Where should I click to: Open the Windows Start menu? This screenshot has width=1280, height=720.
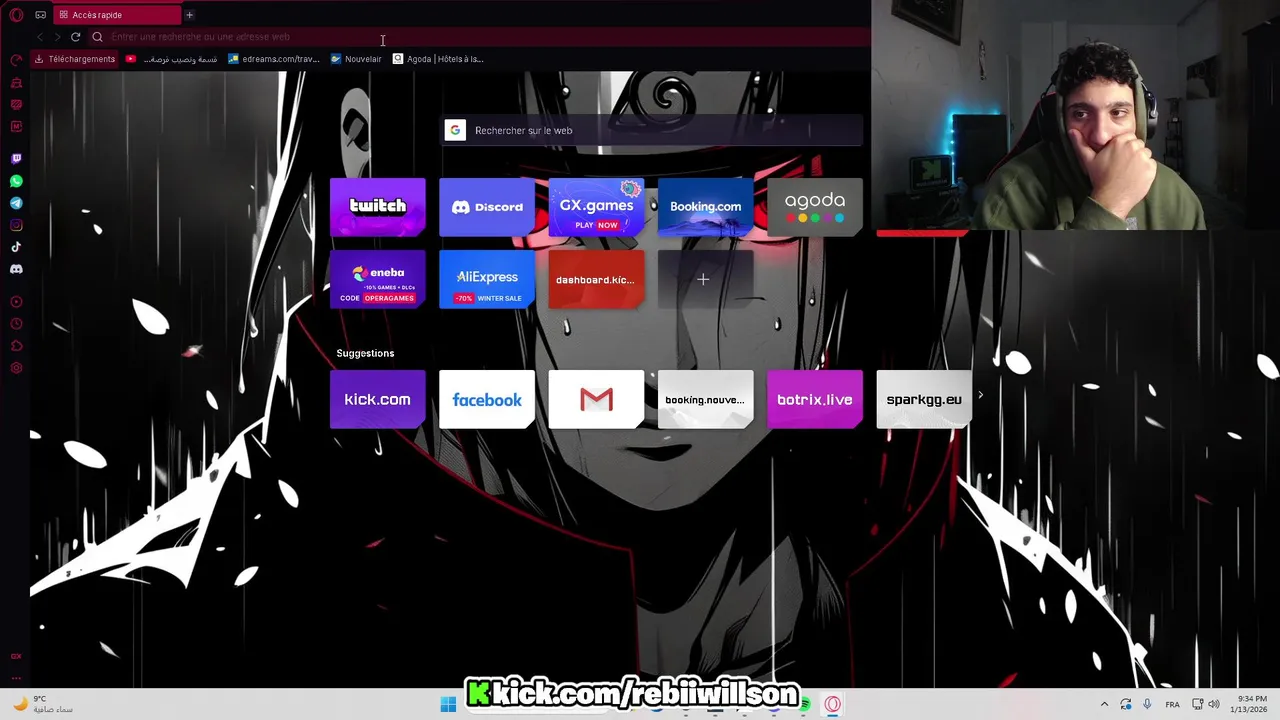448,704
